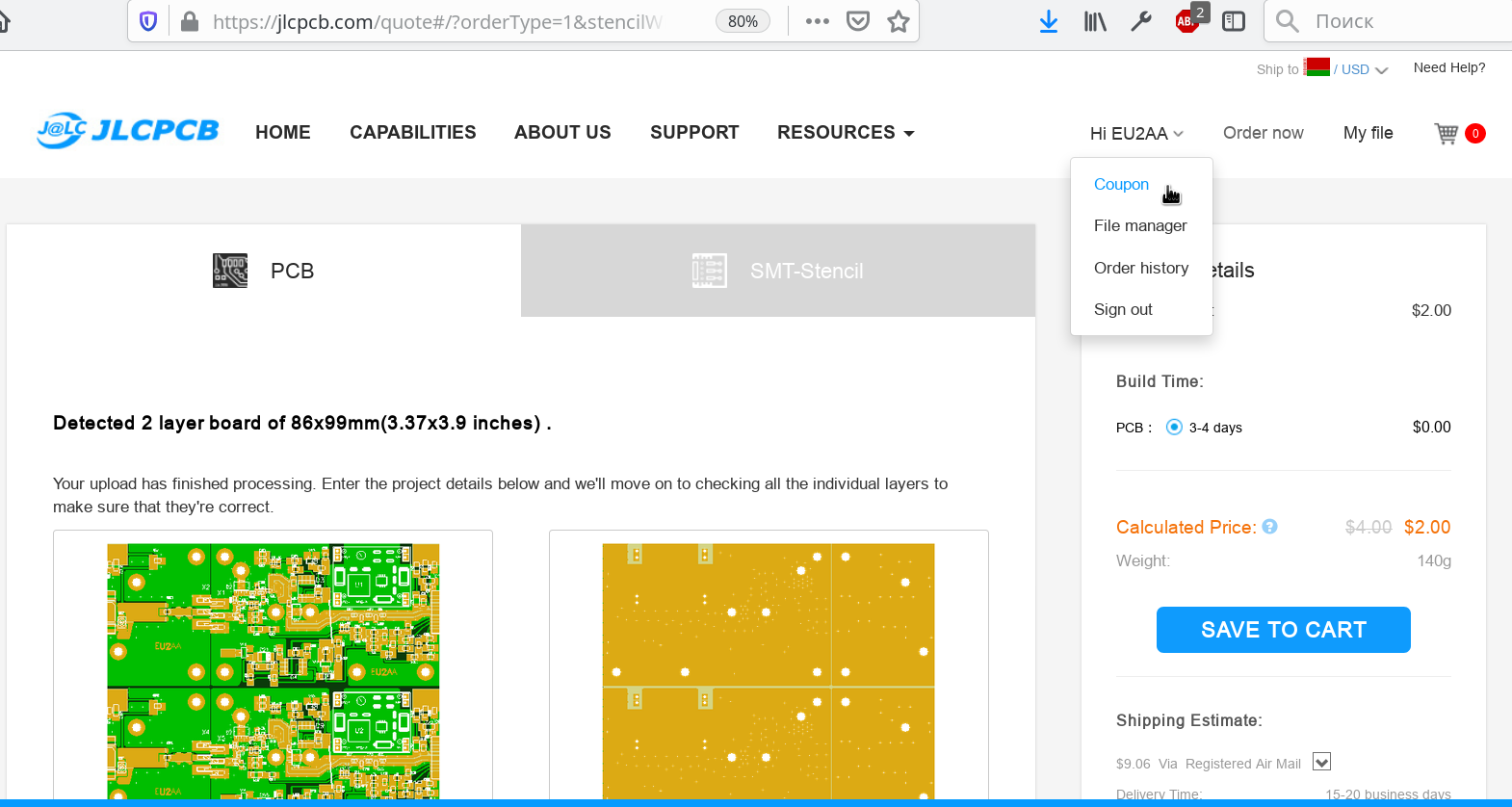This screenshot has width=1512, height=807.
Task: Click the green PCB top-side preview thumbnail
Action: click(273, 669)
